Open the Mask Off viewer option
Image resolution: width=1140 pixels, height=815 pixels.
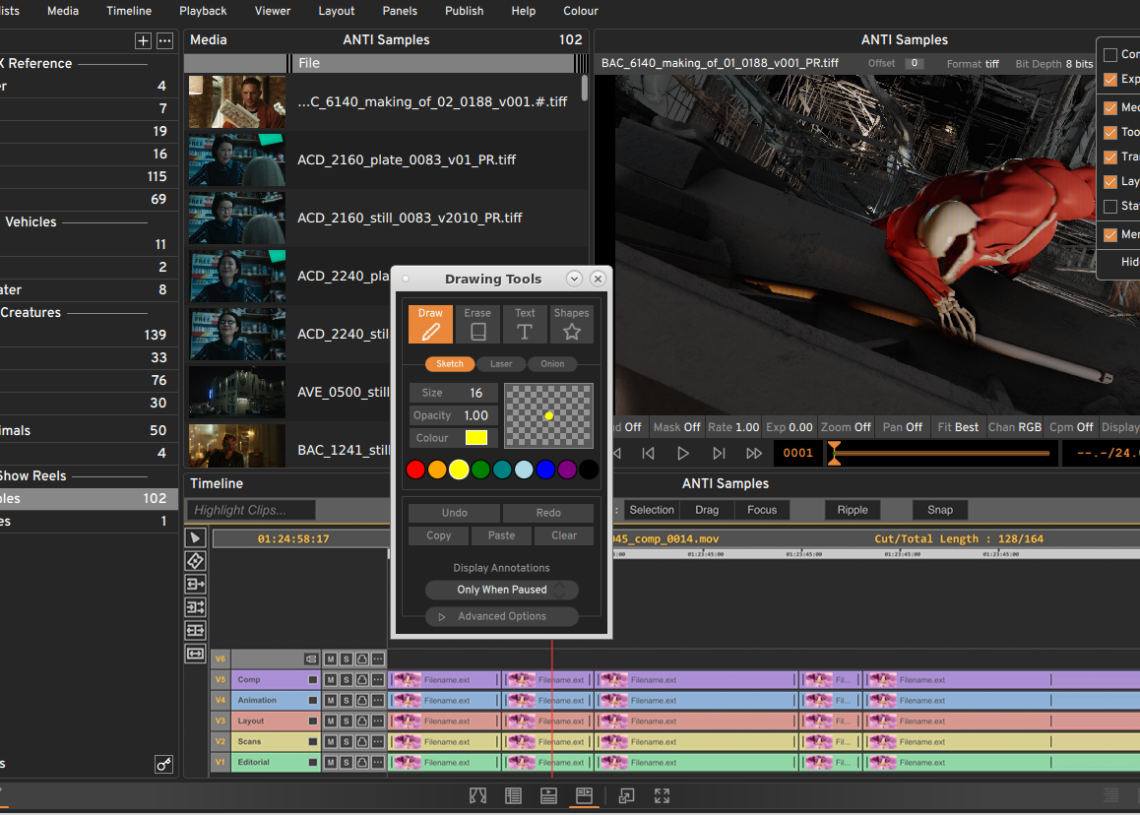click(676, 427)
